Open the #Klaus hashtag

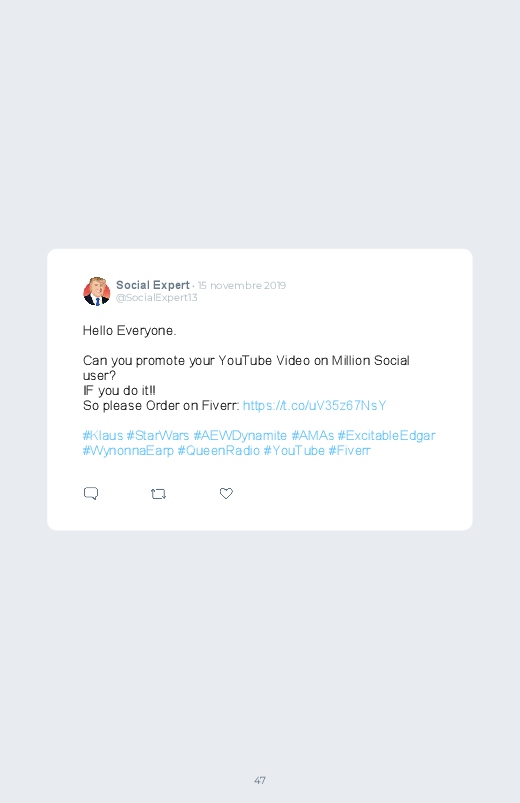tap(103, 435)
